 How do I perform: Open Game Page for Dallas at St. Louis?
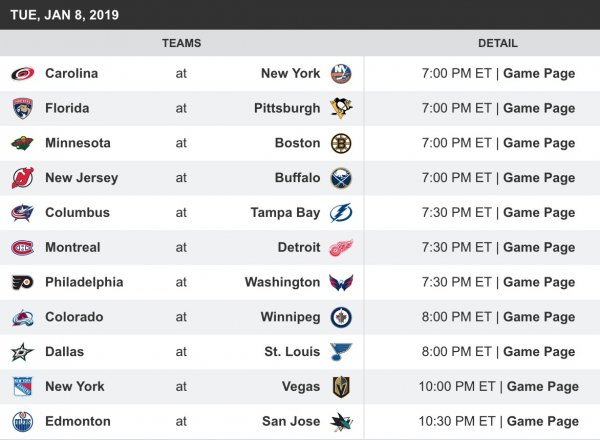coord(539,352)
